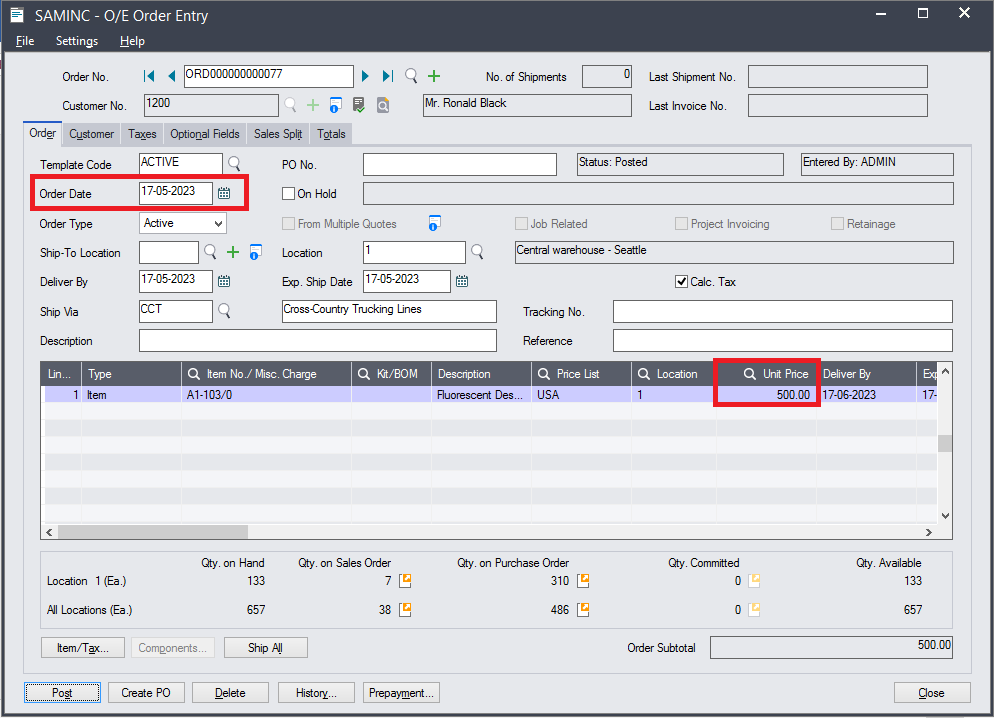Switch to the Customer tab
The image size is (1001, 721).
[x=91, y=134]
